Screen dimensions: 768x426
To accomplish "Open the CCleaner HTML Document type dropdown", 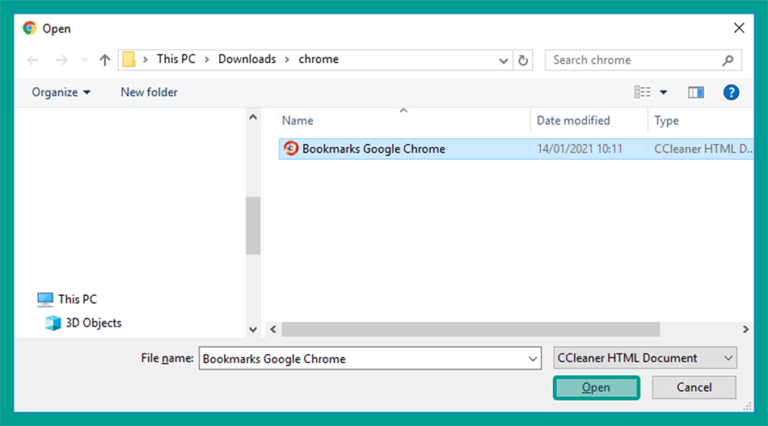I will (645, 358).
